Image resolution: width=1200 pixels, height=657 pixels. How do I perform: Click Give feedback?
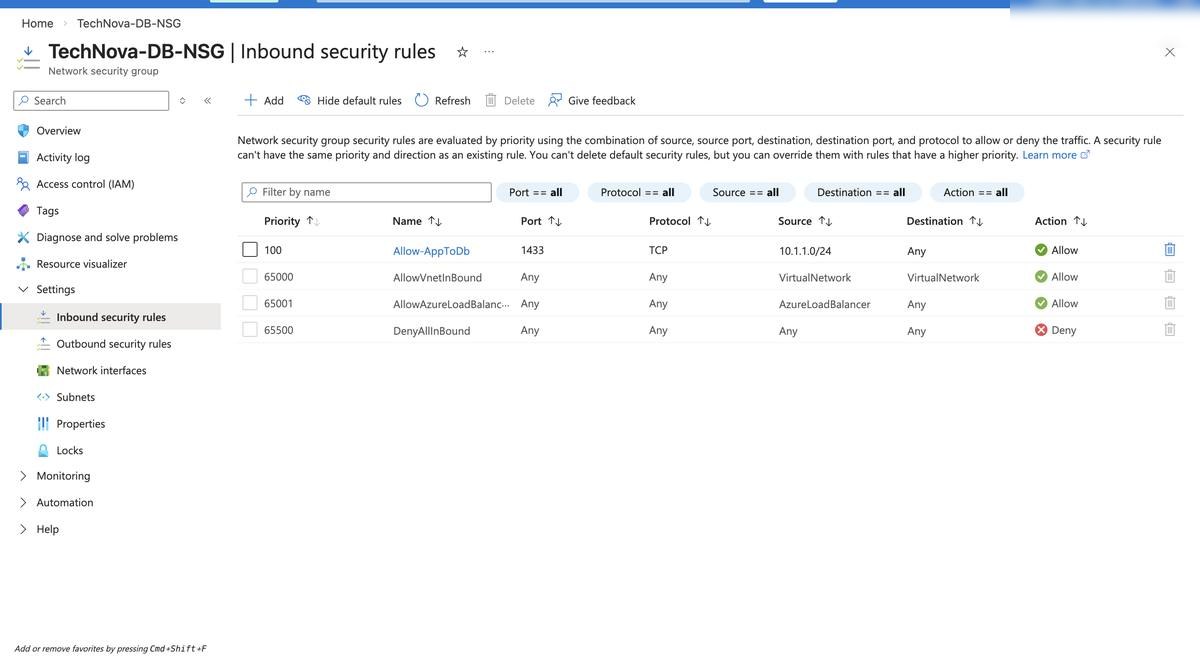click(x=591, y=101)
